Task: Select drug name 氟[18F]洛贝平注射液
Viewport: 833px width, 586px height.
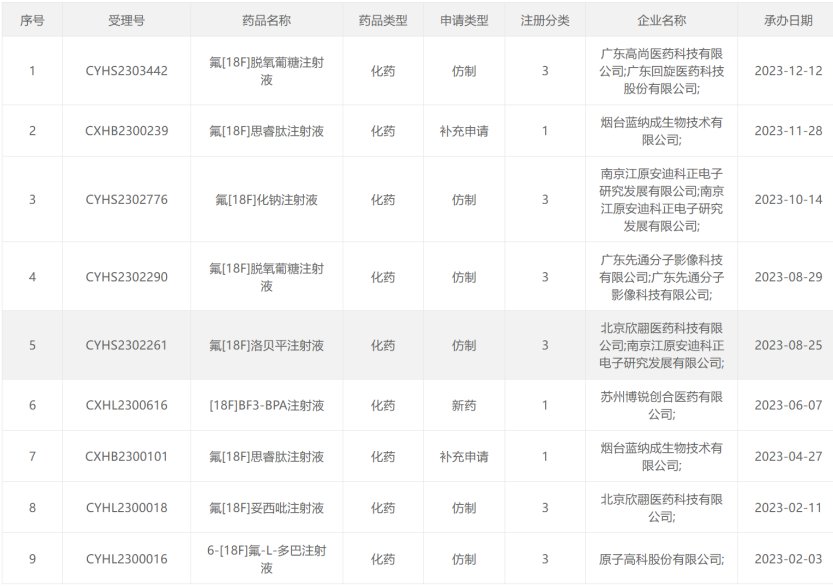Action: [266, 345]
